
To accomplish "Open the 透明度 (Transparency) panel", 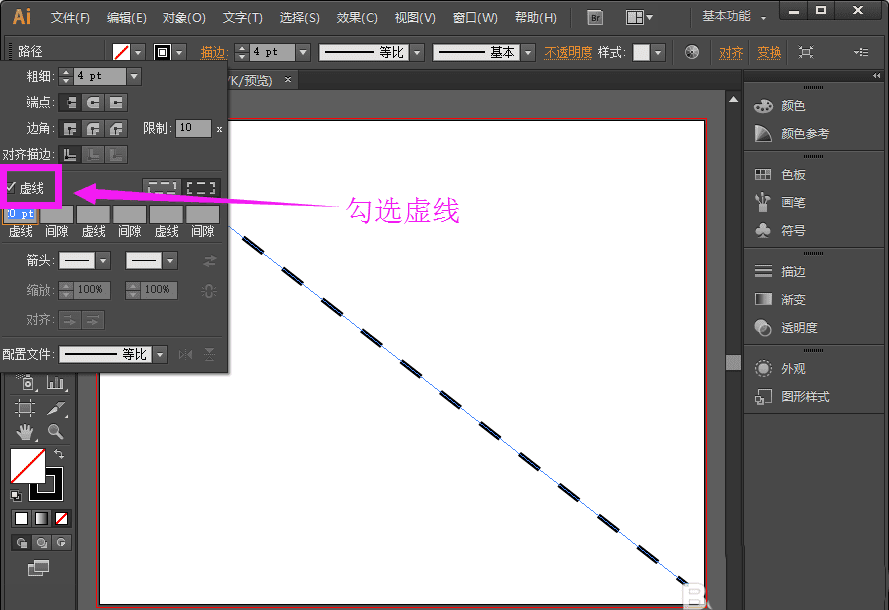I will [x=786, y=328].
